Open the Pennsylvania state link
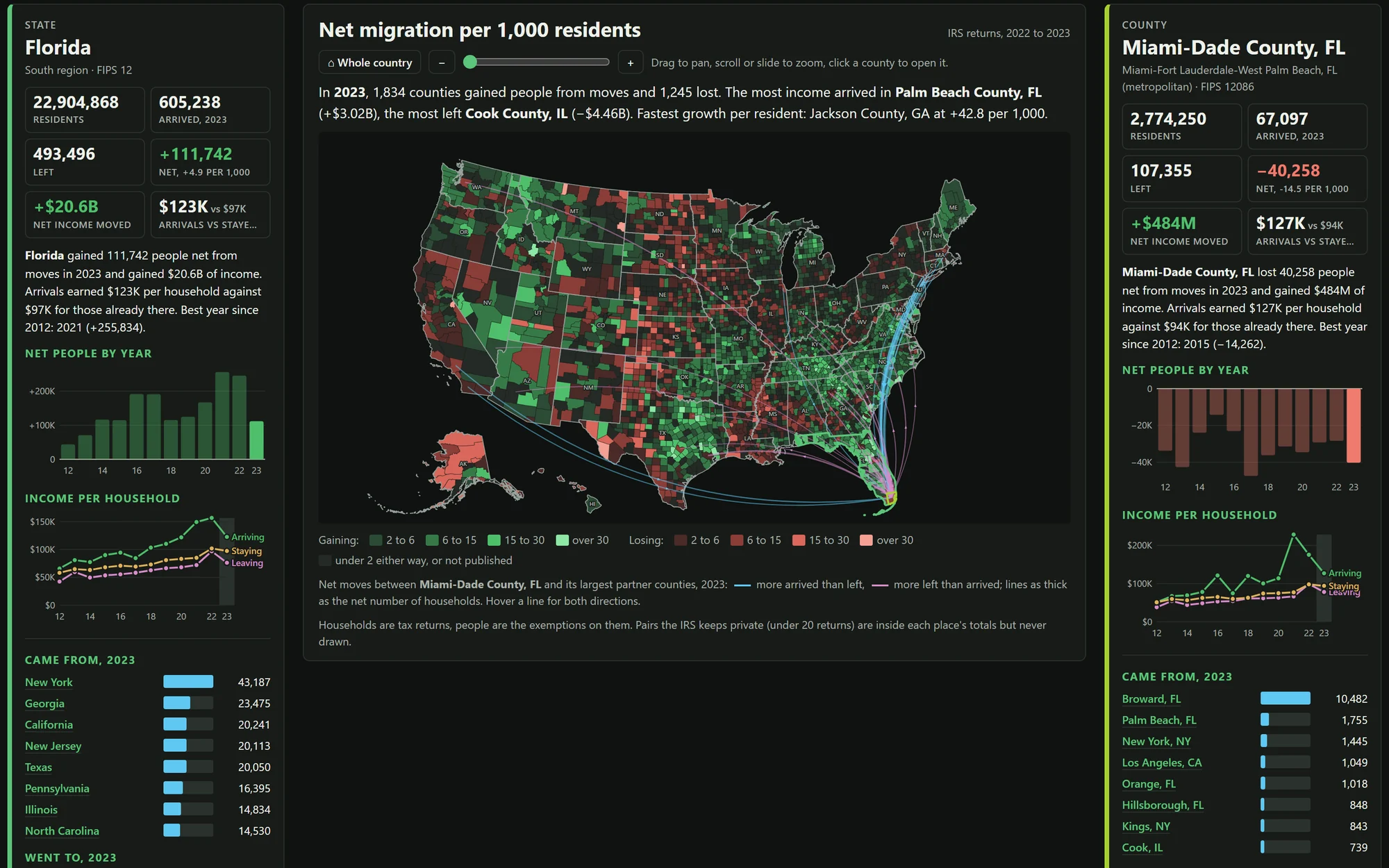1389x868 pixels. pyautogui.click(x=57, y=788)
